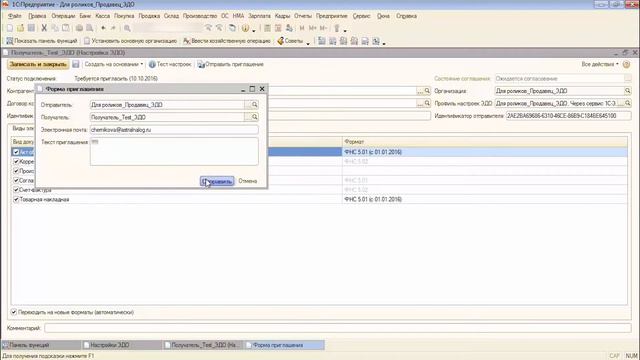Open the Calculator icon in toolbar

coord(267,28)
